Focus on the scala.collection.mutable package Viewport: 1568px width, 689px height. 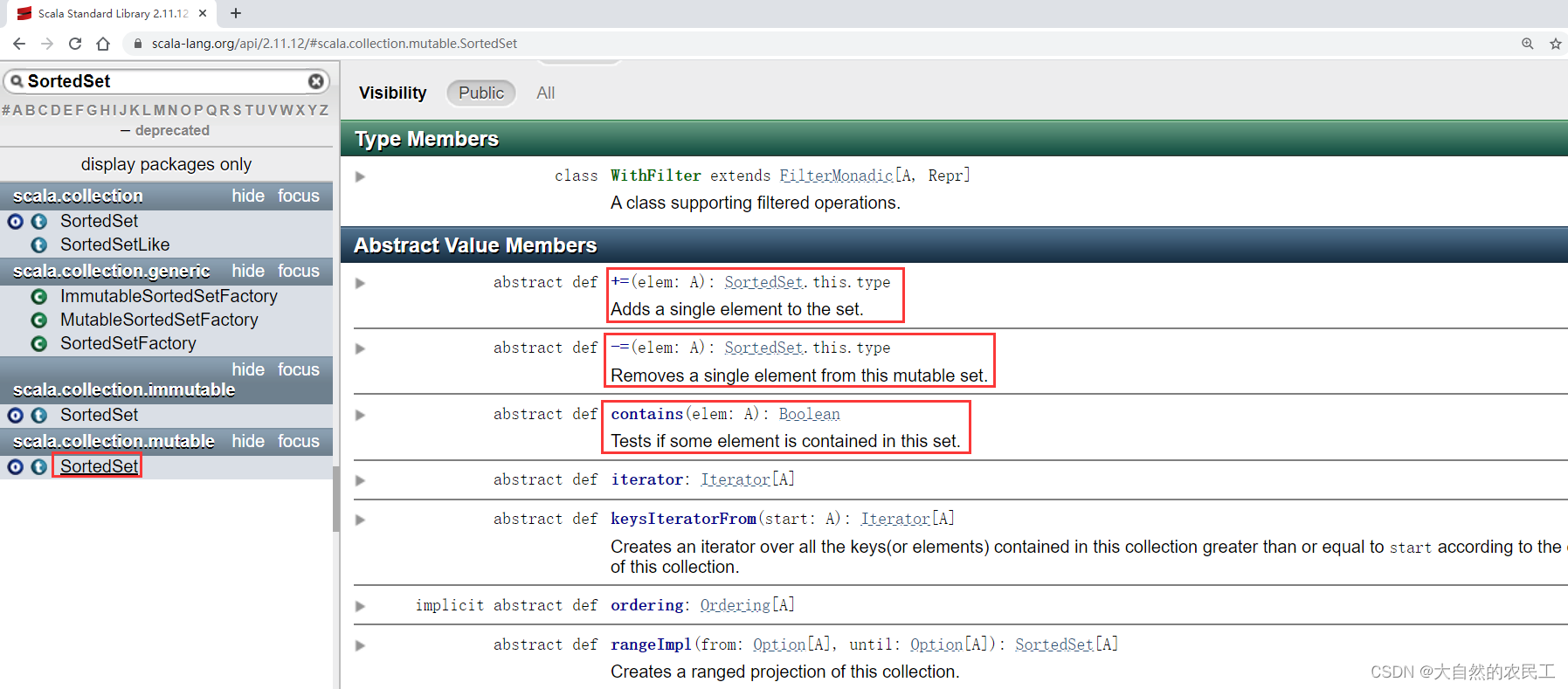[x=299, y=441]
